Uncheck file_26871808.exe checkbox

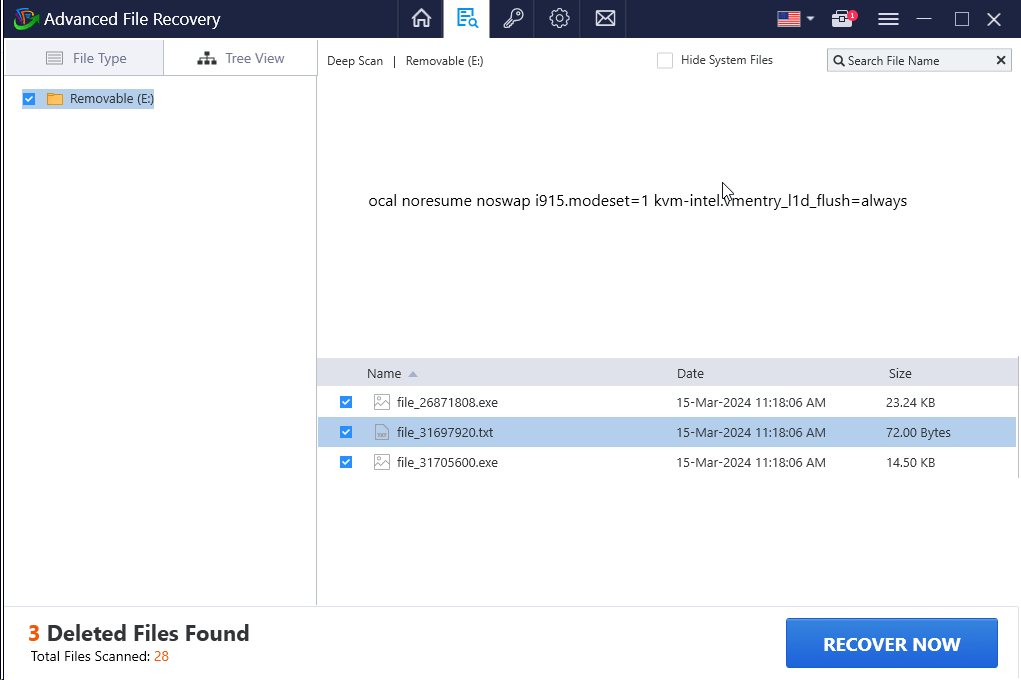346,402
